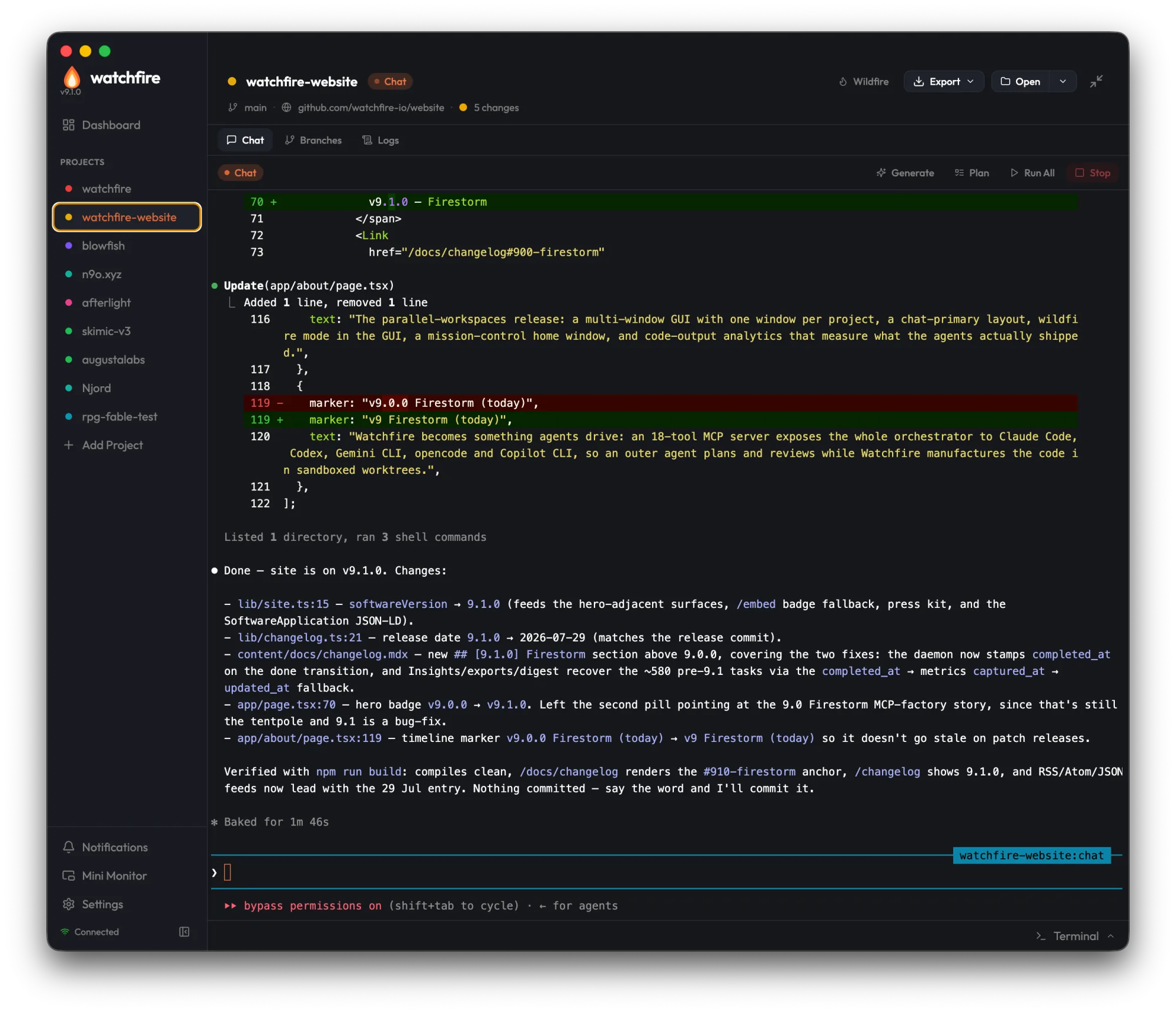The width and height of the screenshot is (1176, 1013).
Task: Click the Terminal prompt icon
Action: pos(1041,936)
